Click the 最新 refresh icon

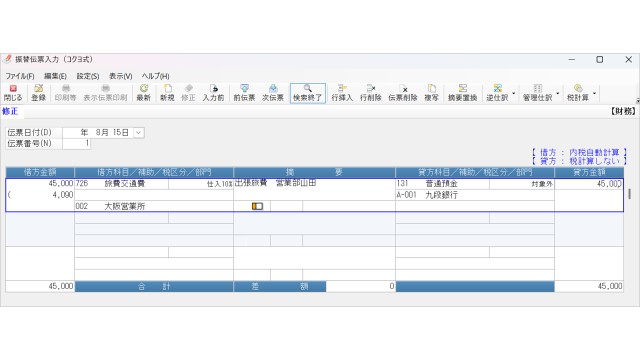pyautogui.click(x=144, y=93)
